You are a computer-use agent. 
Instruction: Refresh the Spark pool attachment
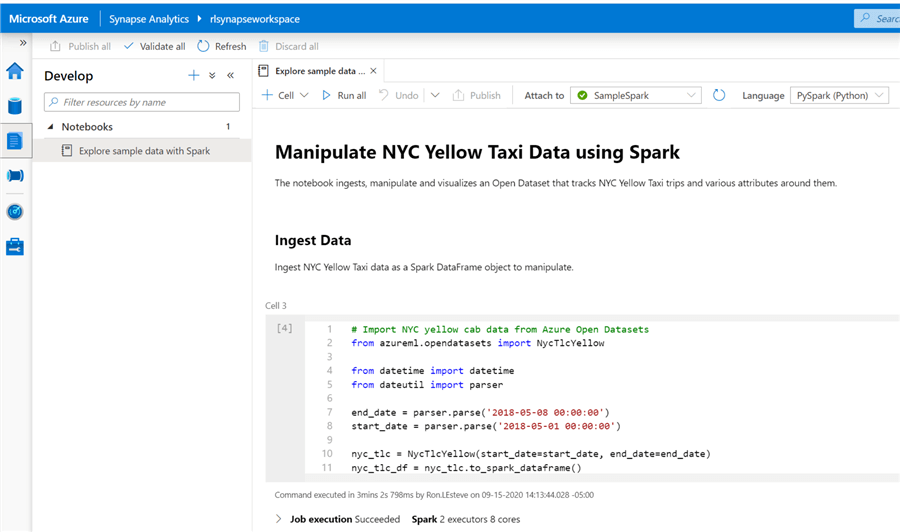point(719,96)
